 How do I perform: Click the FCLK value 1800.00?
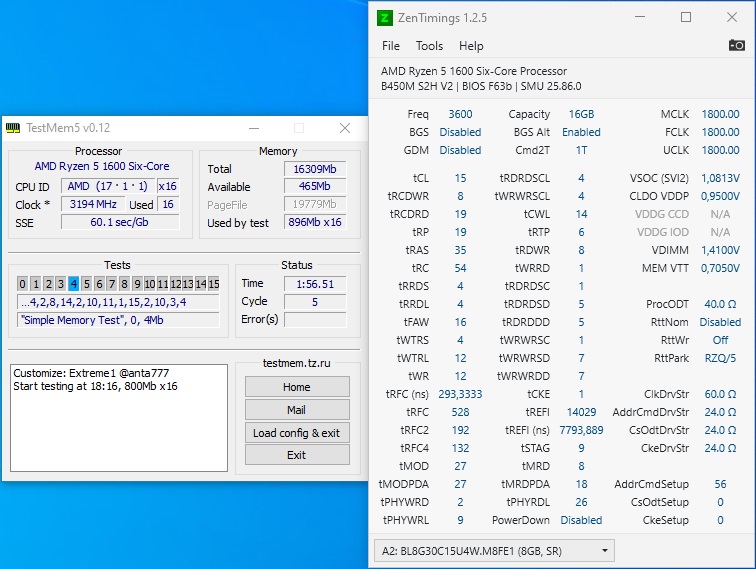click(720, 132)
